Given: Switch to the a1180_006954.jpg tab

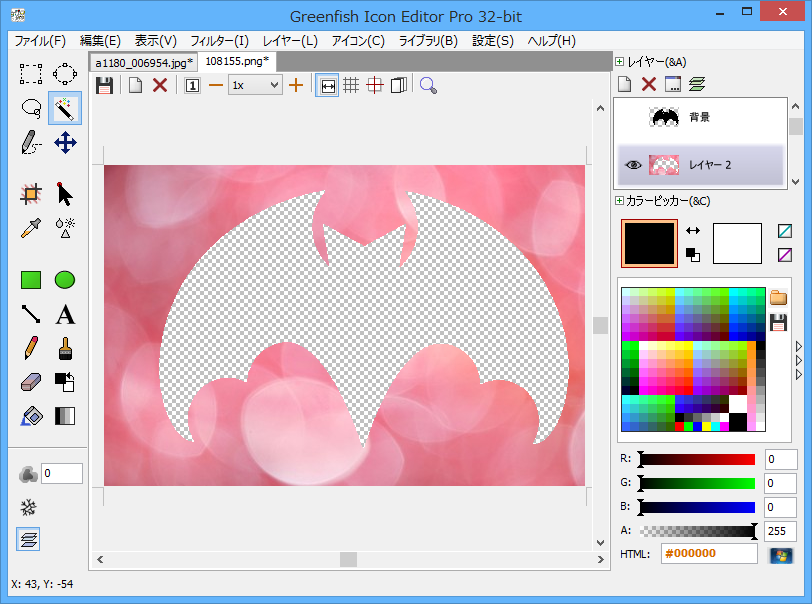Looking at the screenshot, I should tap(144, 62).
